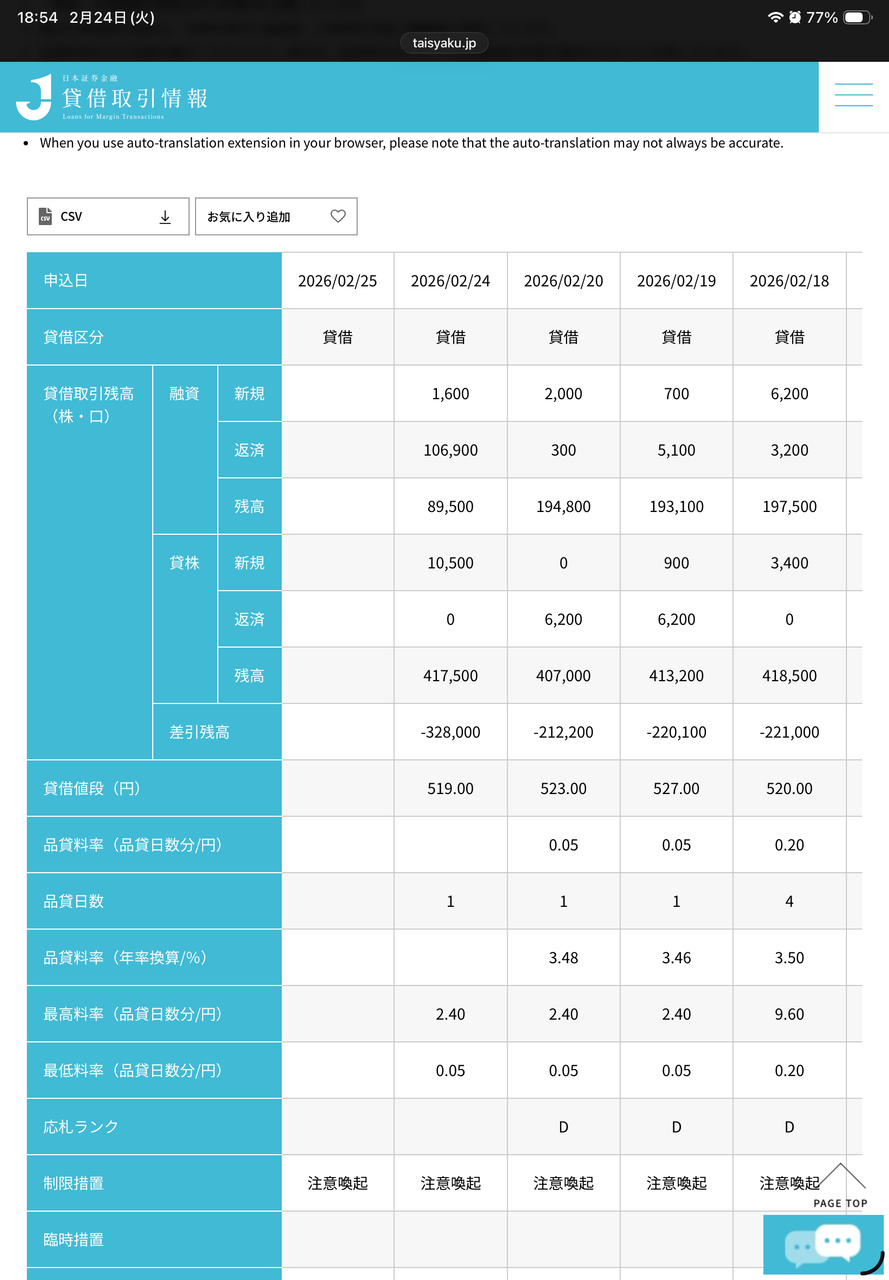Open the hamburger navigation menu
The width and height of the screenshot is (889, 1280).
(x=853, y=96)
